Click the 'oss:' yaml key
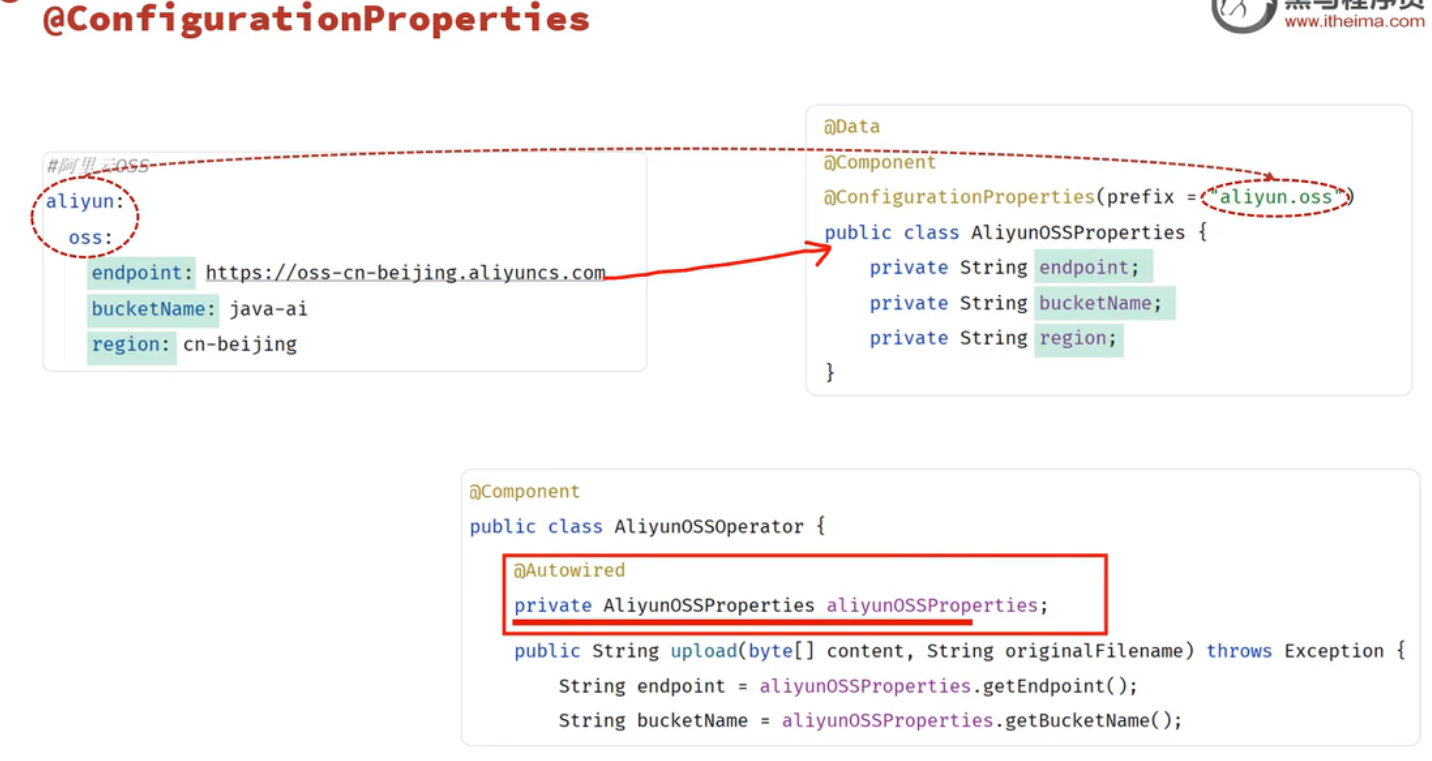Viewport: 1432px width, 761px height. coord(91,238)
